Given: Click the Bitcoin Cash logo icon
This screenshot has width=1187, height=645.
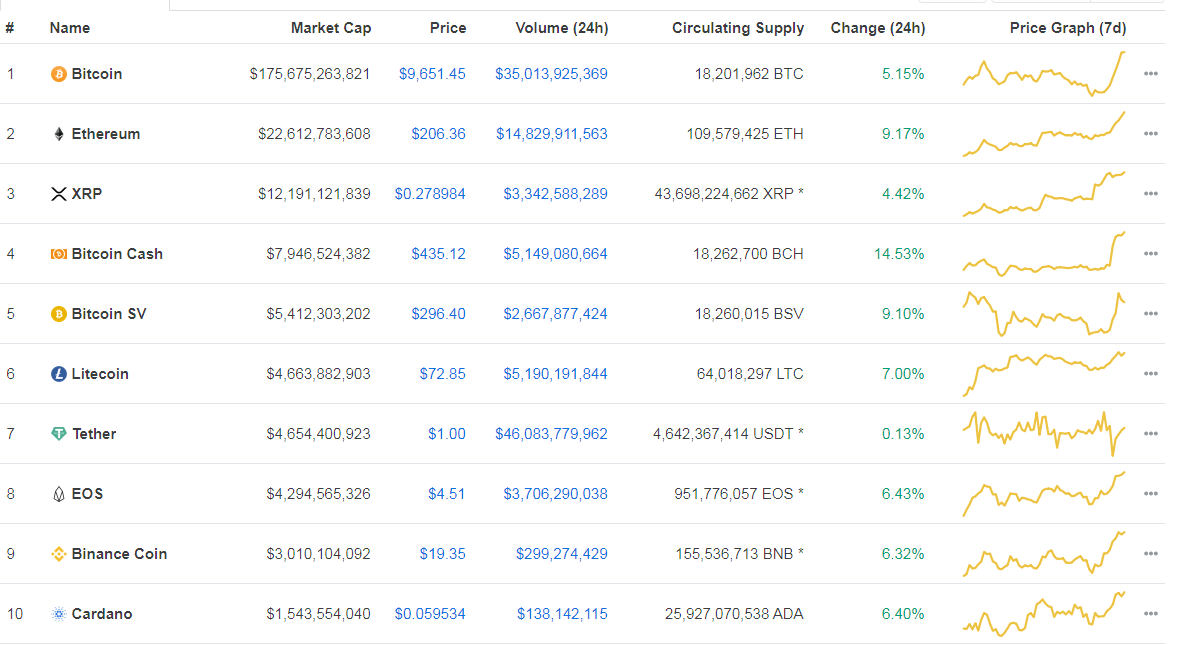Looking at the screenshot, I should coord(59,254).
